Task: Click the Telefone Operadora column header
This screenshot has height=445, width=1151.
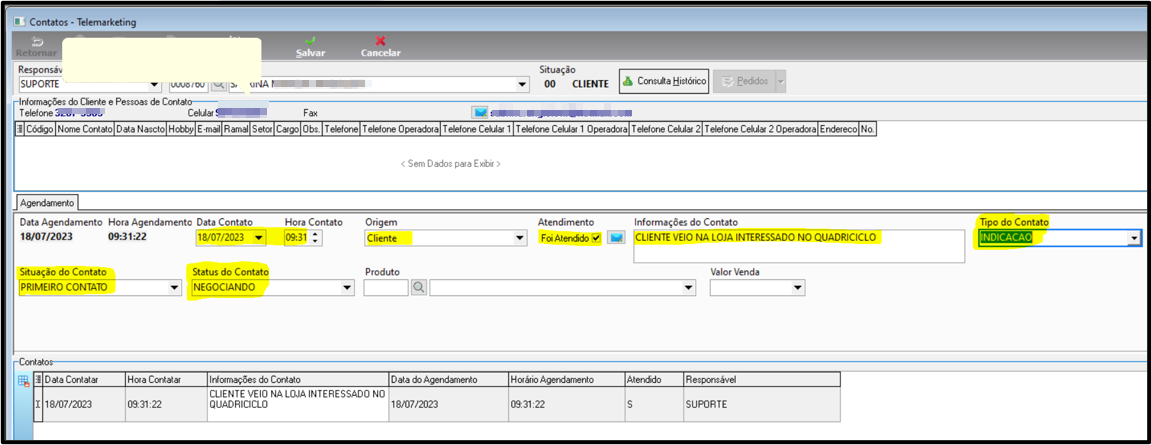Action: click(x=400, y=129)
